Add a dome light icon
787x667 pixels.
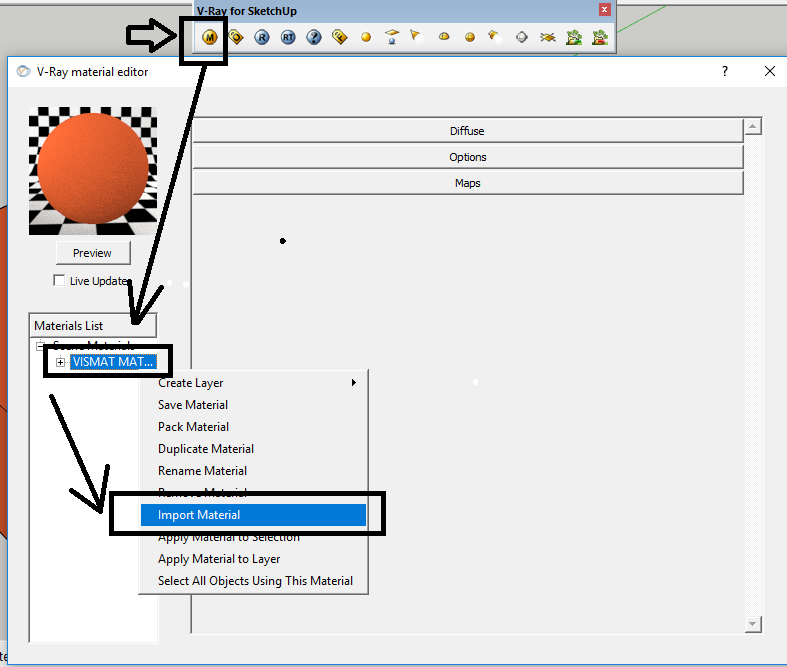[444, 37]
